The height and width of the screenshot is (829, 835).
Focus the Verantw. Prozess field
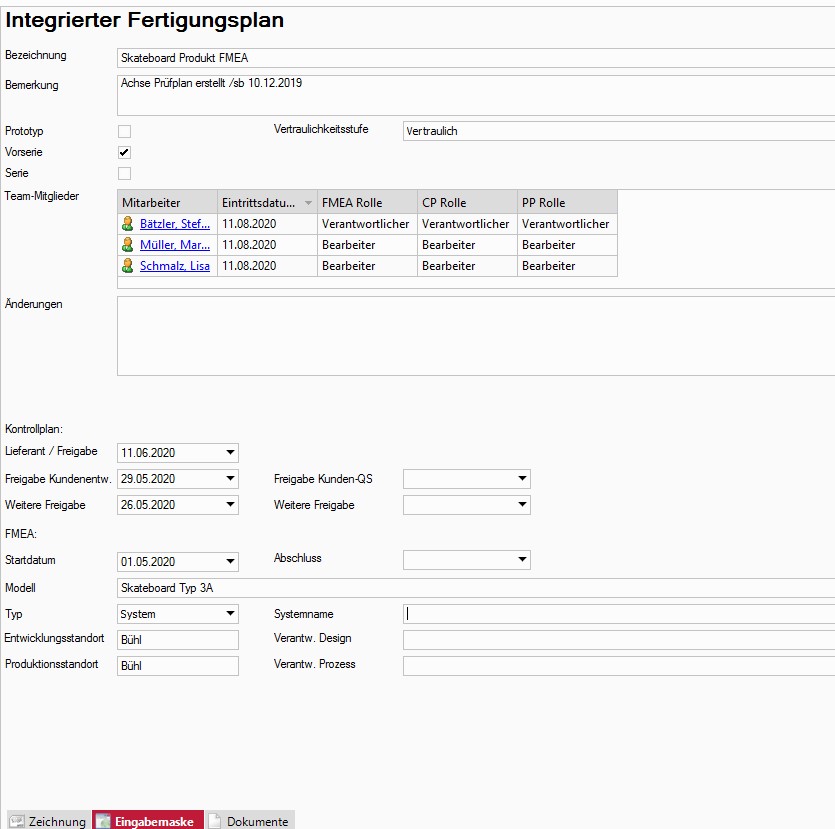point(619,666)
